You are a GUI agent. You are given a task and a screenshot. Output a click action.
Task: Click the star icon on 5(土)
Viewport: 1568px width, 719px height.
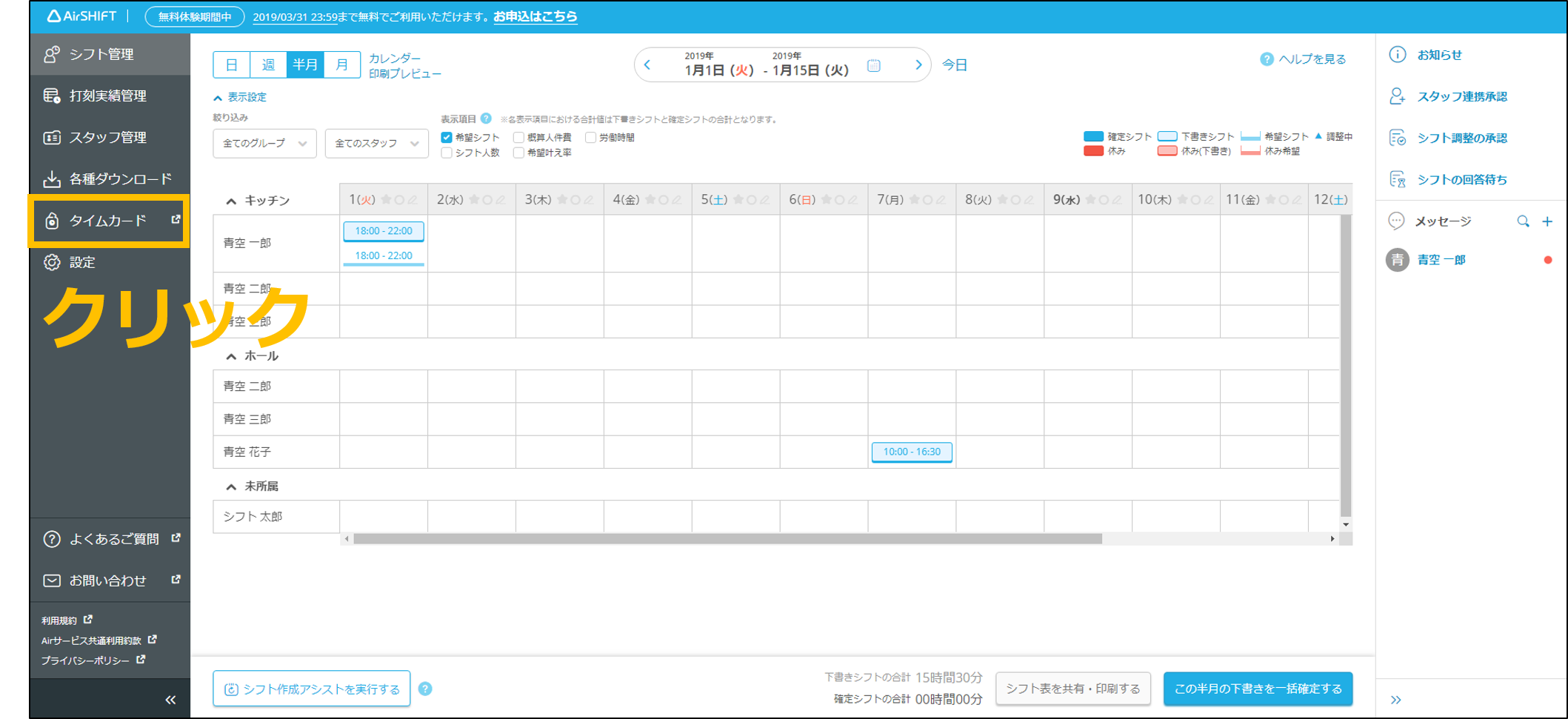point(738,200)
